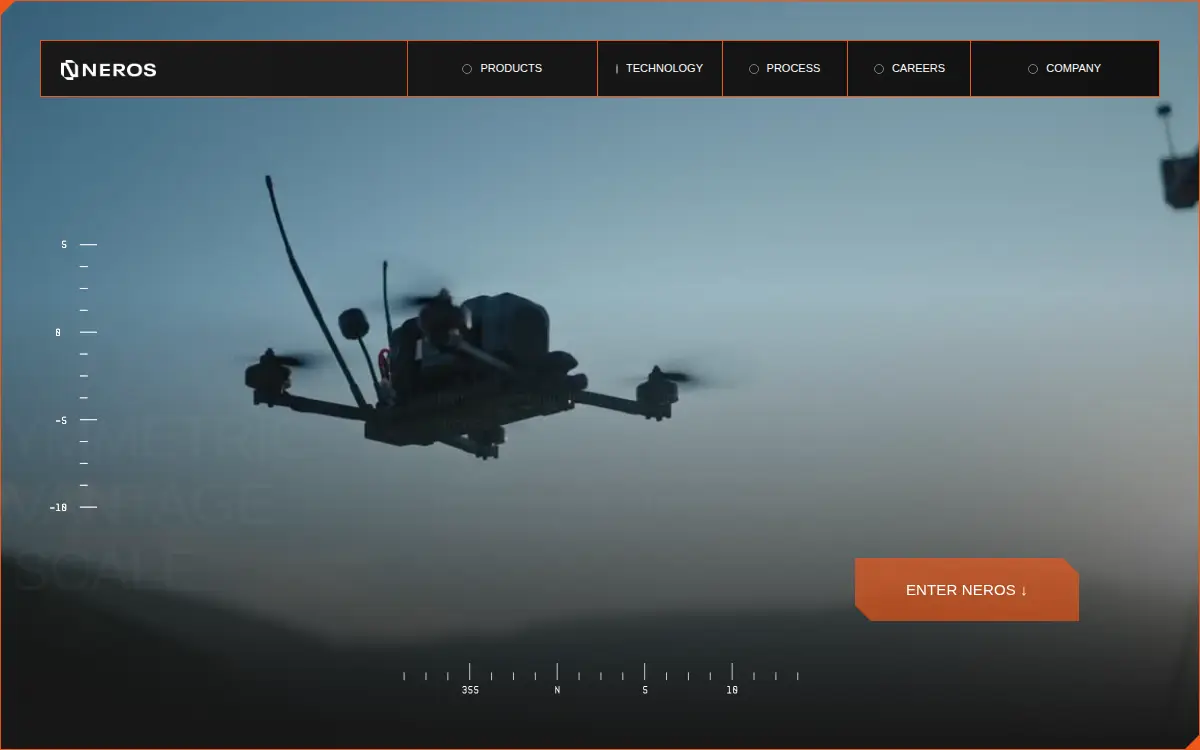Click the Enter Neros button
Image resolution: width=1200 pixels, height=750 pixels.
coord(967,590)
